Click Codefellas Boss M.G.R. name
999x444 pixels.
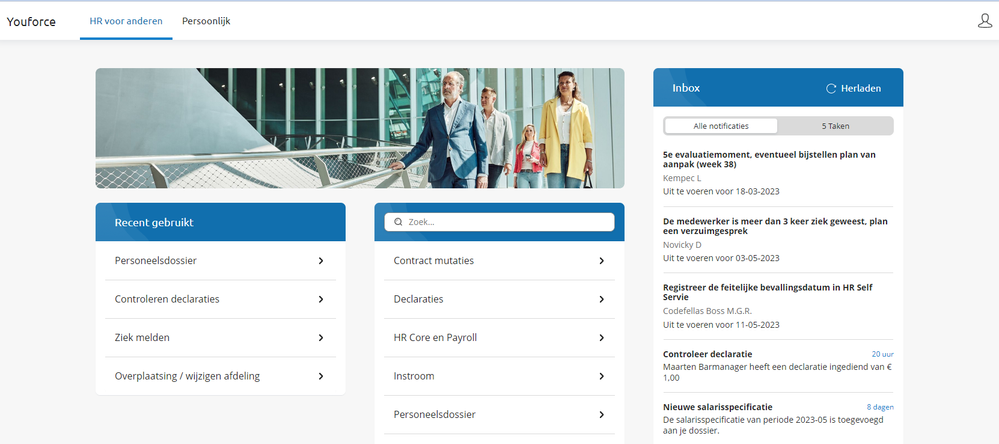pyautogui.click(x=707, y=311)
